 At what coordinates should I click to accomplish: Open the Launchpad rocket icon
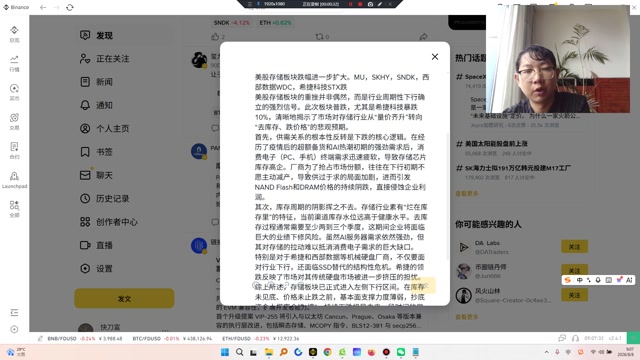click(x=14, y=180)
